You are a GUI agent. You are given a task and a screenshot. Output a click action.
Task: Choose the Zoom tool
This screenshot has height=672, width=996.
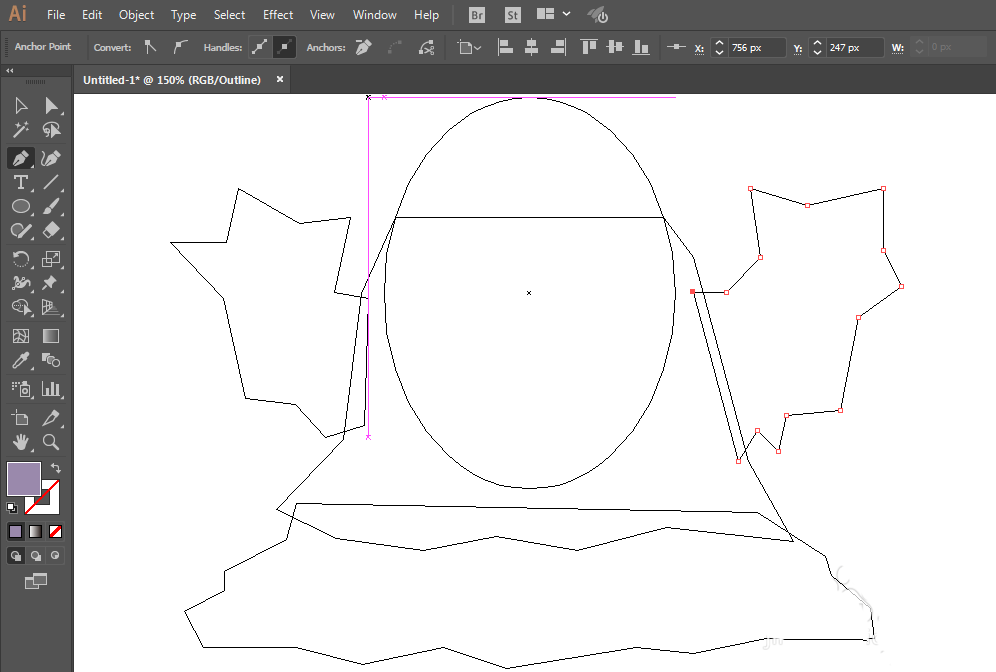tap(51, 442)
